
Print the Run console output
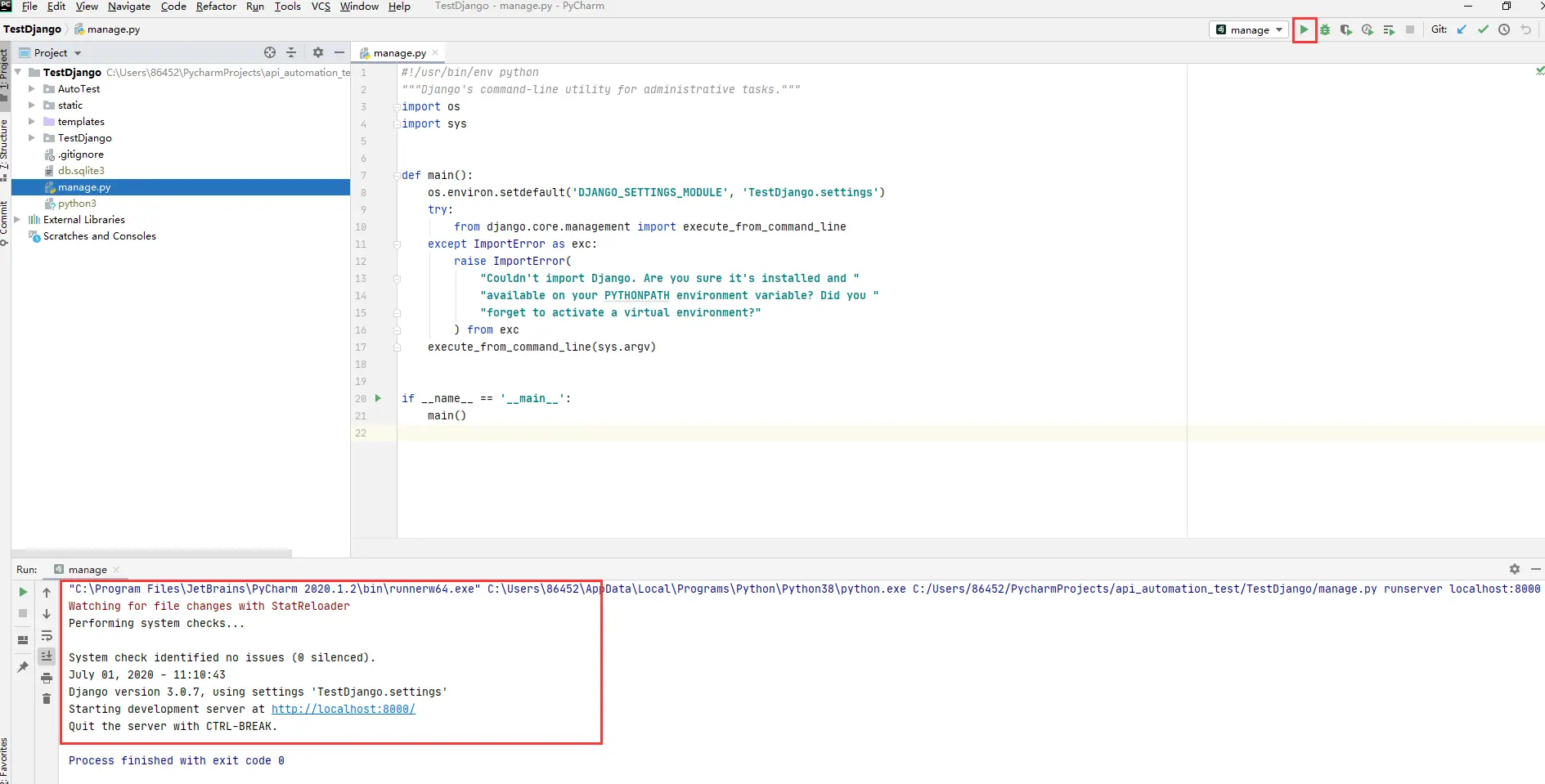tap(47, 677)
